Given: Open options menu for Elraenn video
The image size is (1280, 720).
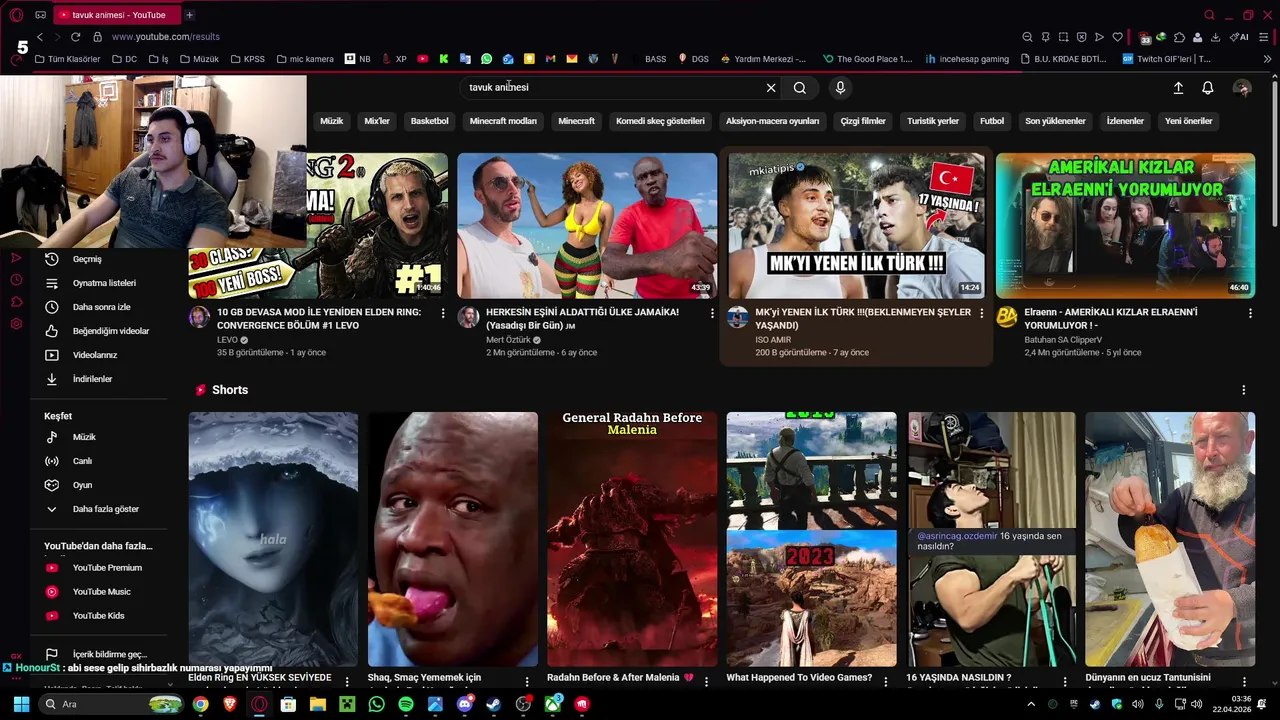Looking at the screenshot, I should [1250, 314].
